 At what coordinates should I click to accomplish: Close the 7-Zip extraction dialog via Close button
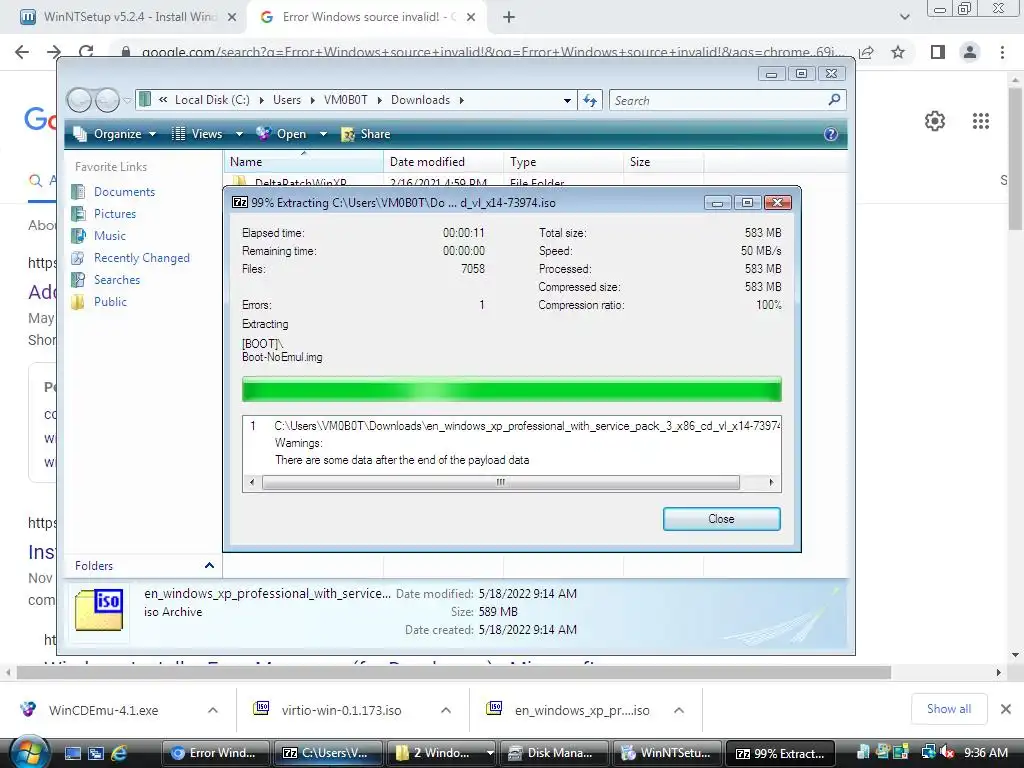(x=721, y=519)
